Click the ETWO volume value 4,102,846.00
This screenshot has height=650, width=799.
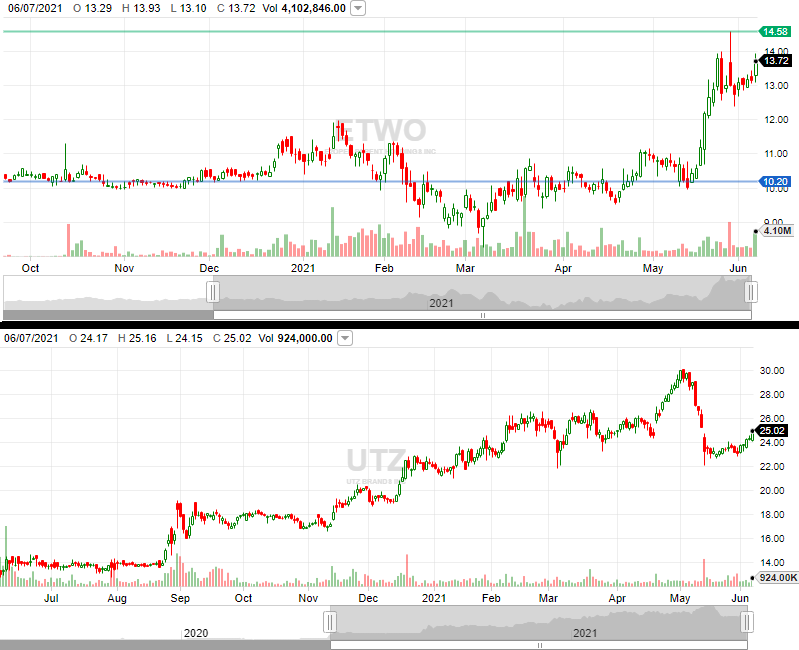313,9
